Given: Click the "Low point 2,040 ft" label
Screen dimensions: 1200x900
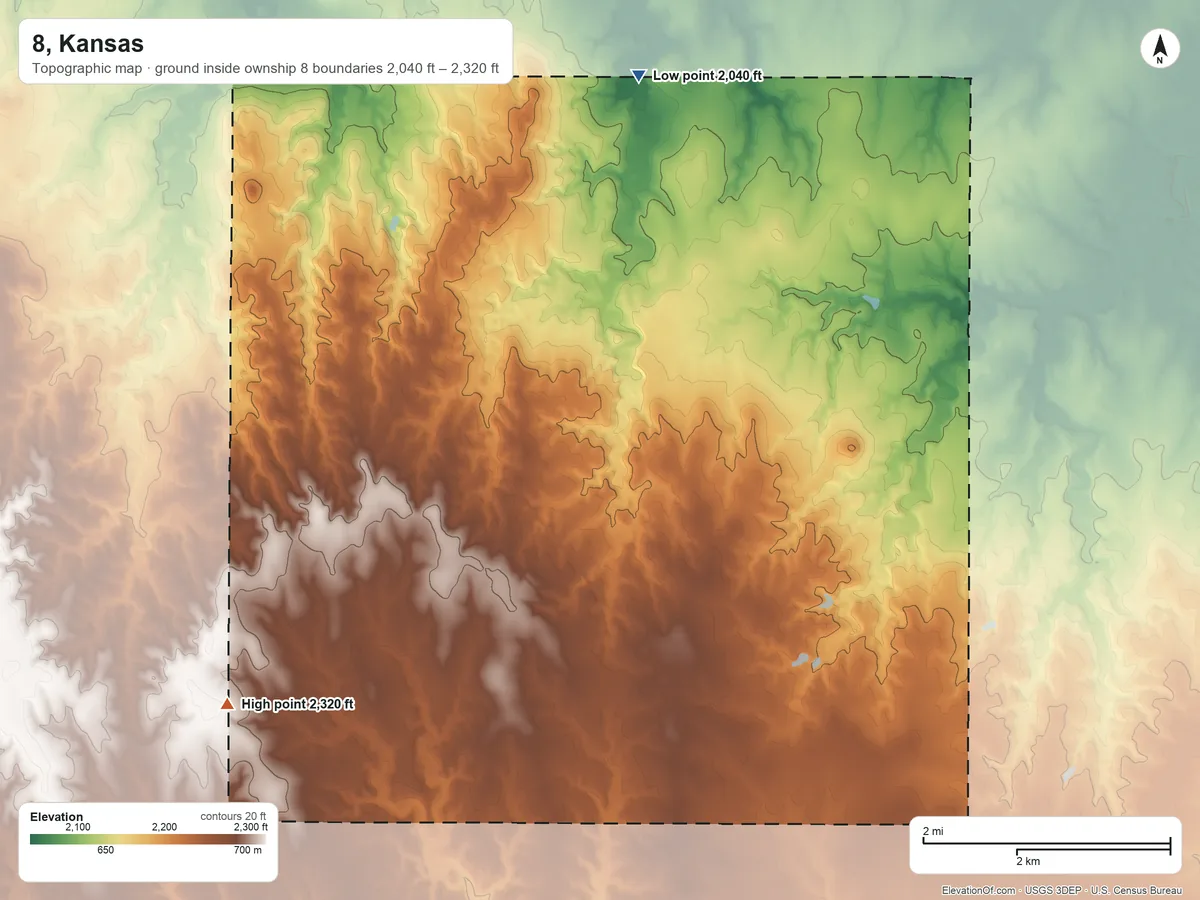Looking at the screenshot, I should (707, 76).
